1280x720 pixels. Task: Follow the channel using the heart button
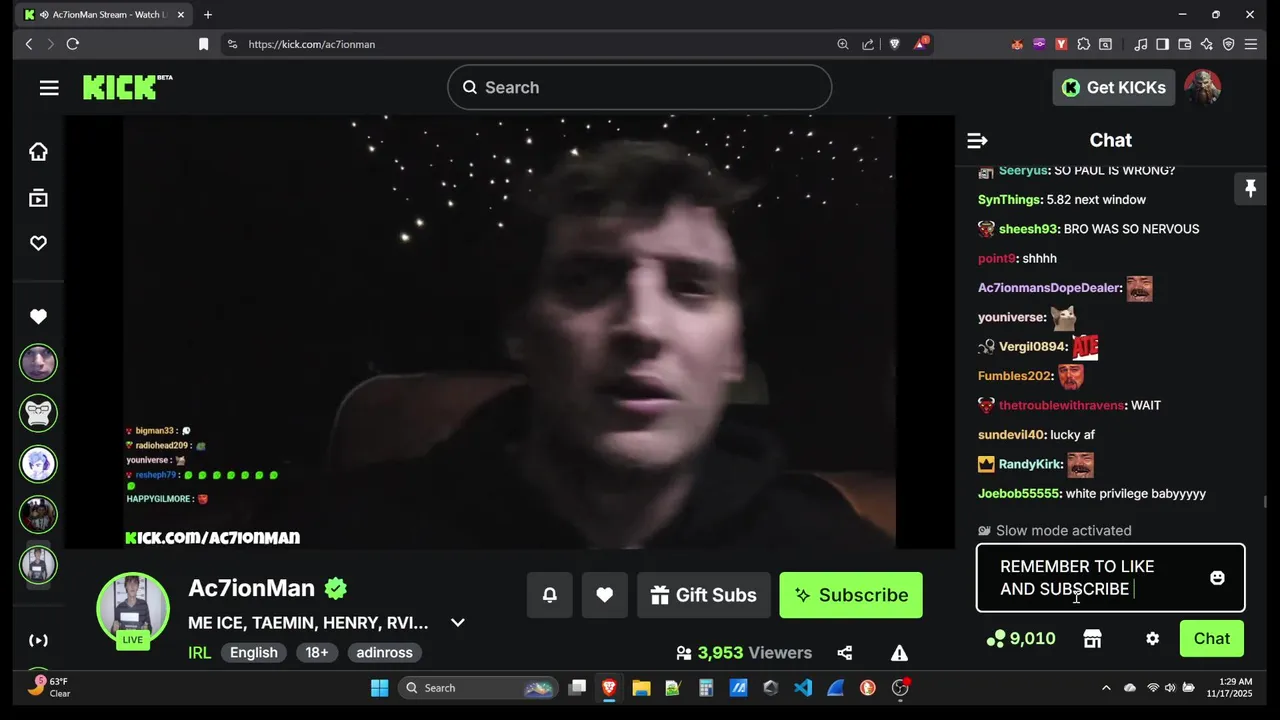click(604, 595)
